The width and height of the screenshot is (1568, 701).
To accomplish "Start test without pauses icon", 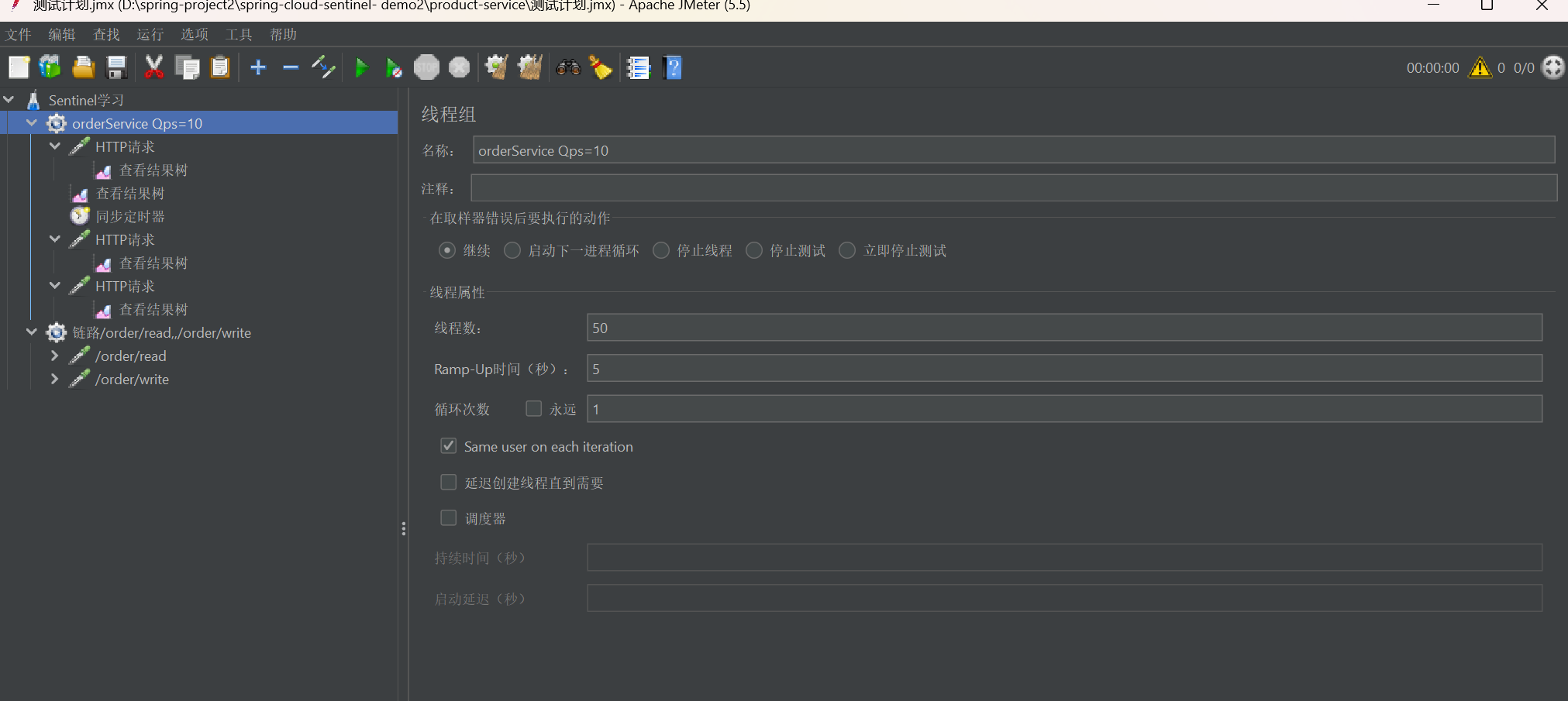I will click(x=394, y=67).
